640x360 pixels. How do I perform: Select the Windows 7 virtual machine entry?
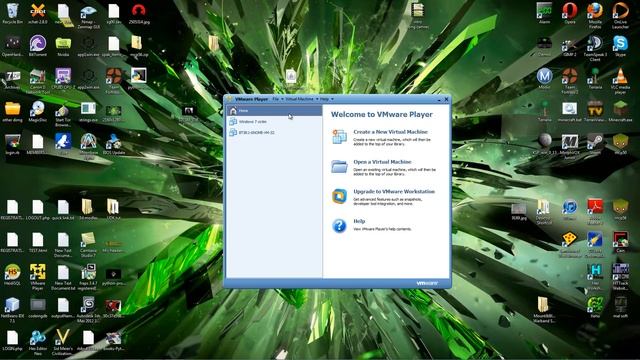pos(274,122)
